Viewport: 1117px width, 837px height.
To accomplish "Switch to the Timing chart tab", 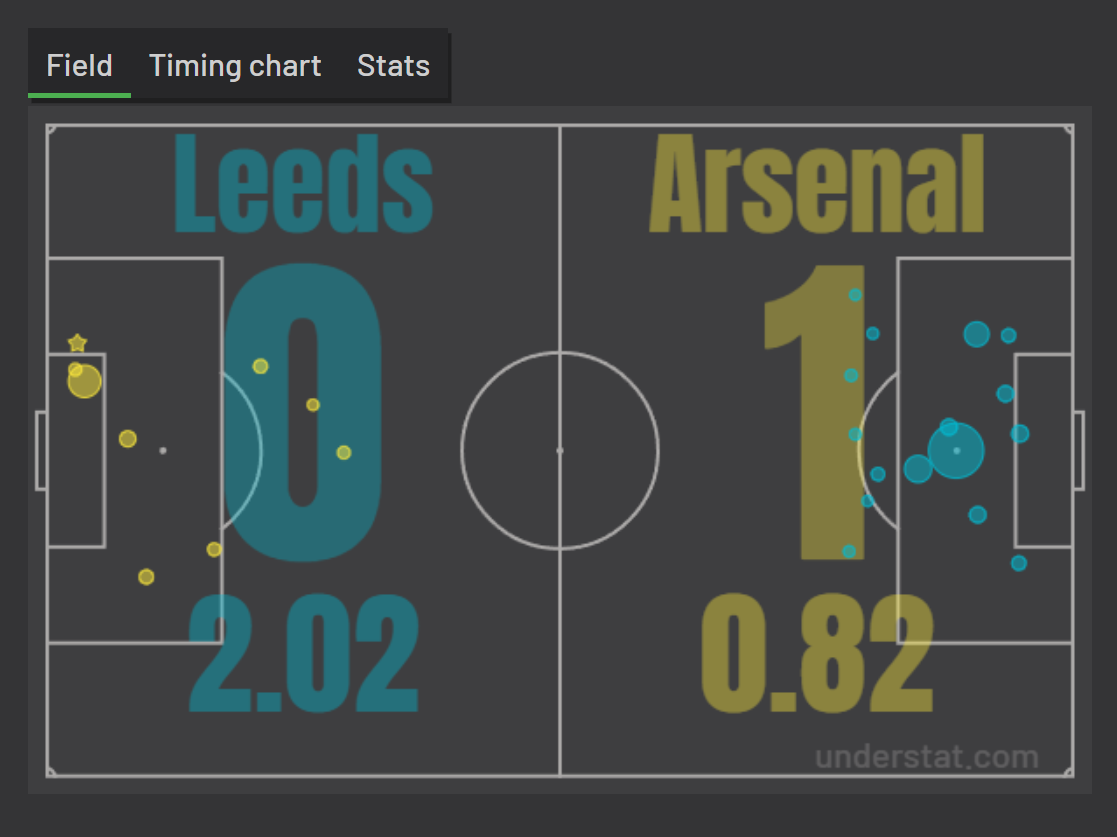I will (235, 66).
